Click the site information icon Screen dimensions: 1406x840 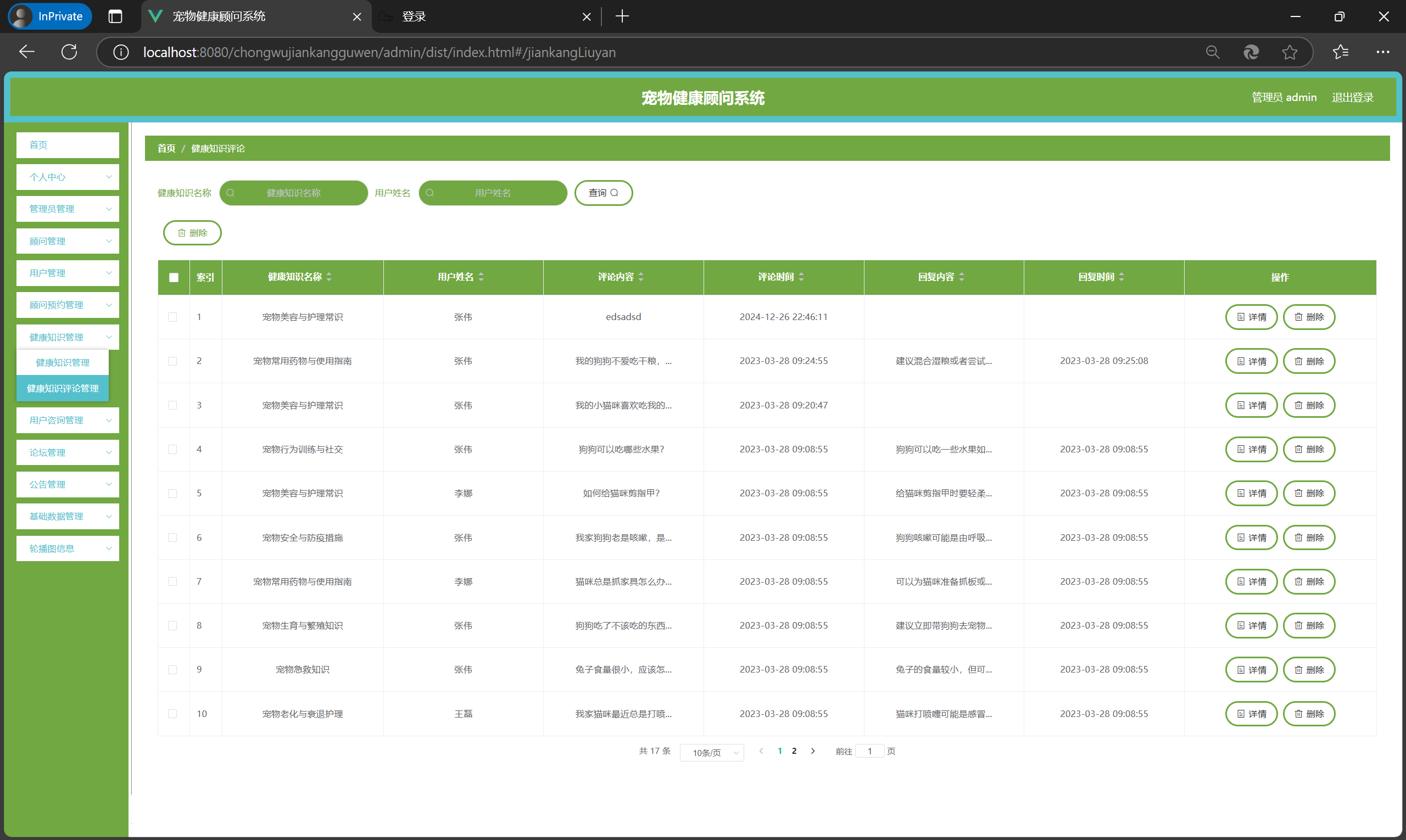pyautogui.click(x=121, y=52)
